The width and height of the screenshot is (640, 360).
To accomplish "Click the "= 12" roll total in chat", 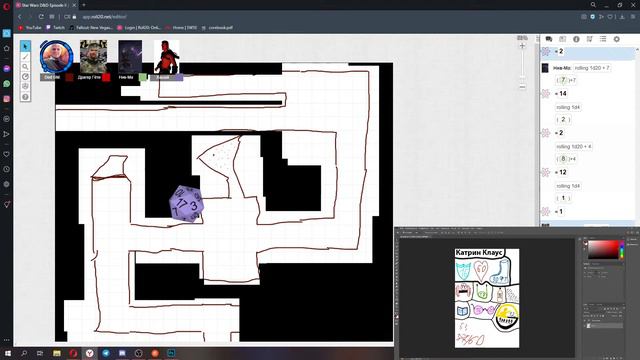I will point(561,172).
